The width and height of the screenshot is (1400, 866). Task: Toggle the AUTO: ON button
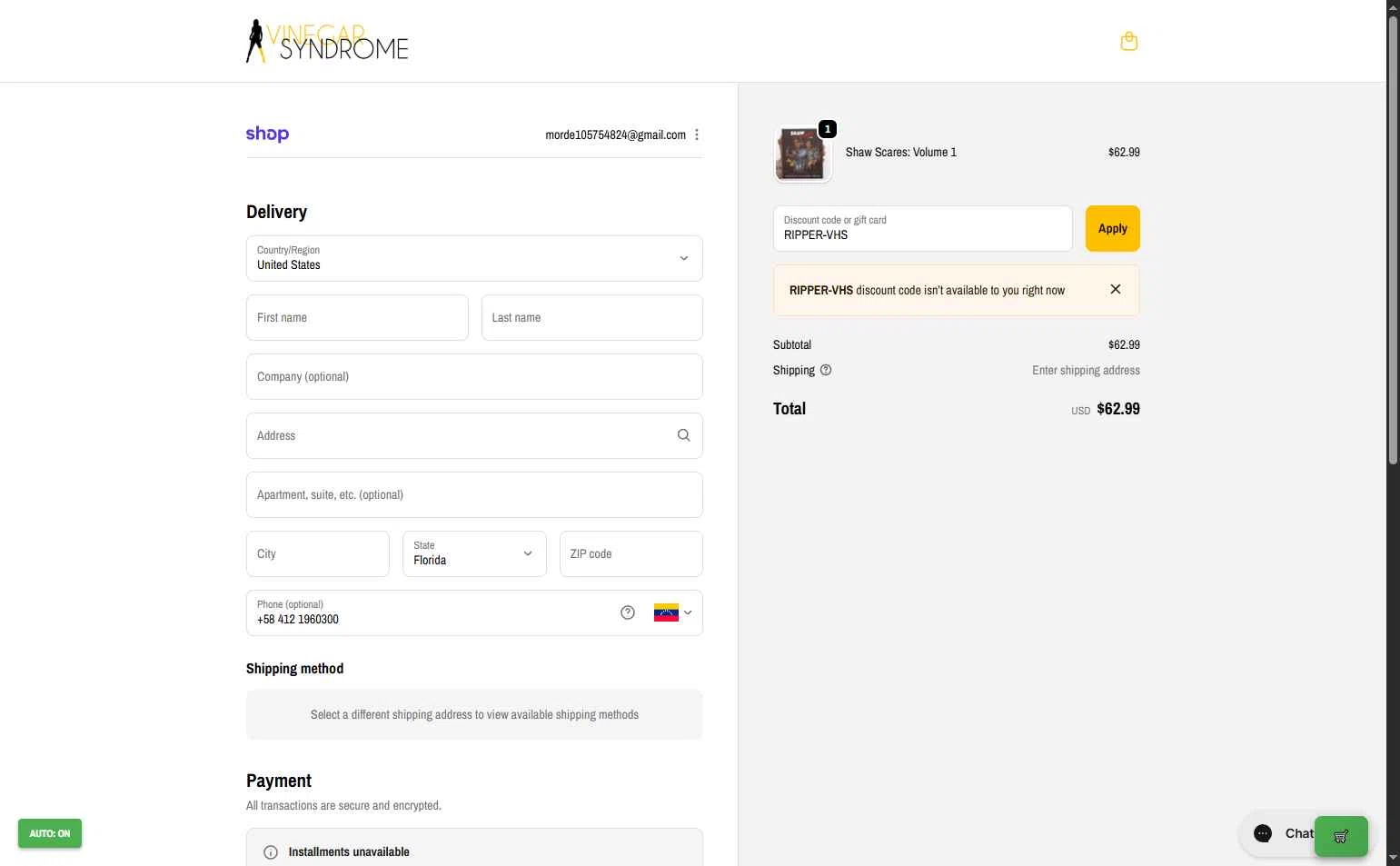click(50, 833)
